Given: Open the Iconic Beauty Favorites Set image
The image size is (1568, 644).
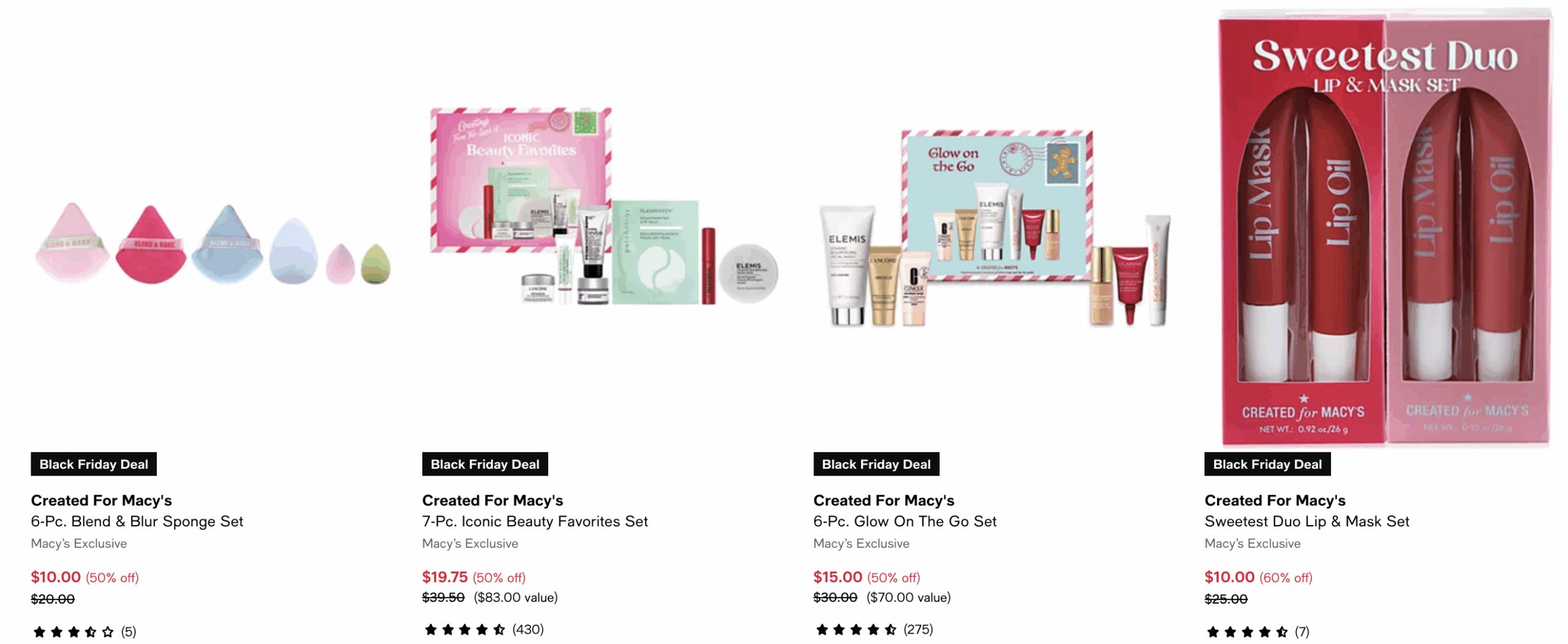Looking at the screenshot, I should click(603, 206).
